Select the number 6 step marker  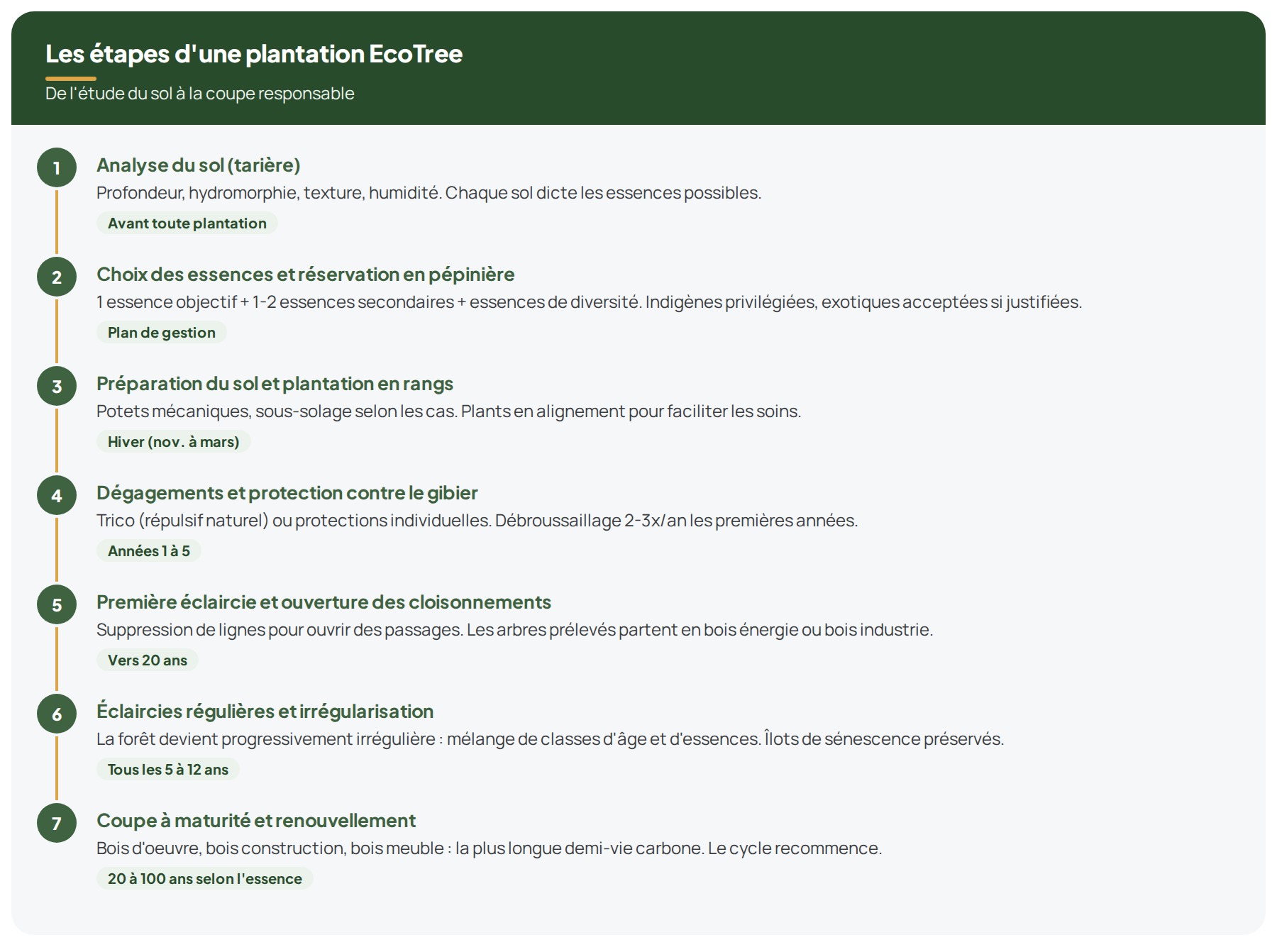coord(57,714)
